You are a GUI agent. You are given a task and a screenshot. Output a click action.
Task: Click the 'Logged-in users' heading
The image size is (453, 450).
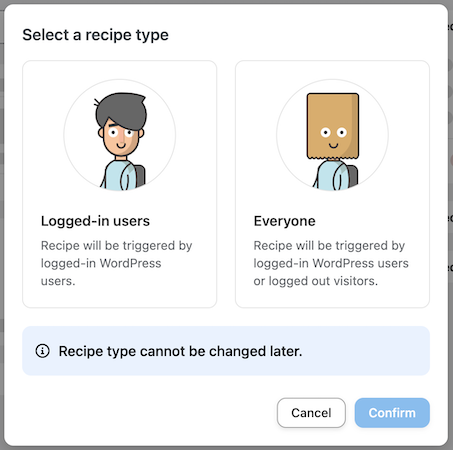click(95, 221)
